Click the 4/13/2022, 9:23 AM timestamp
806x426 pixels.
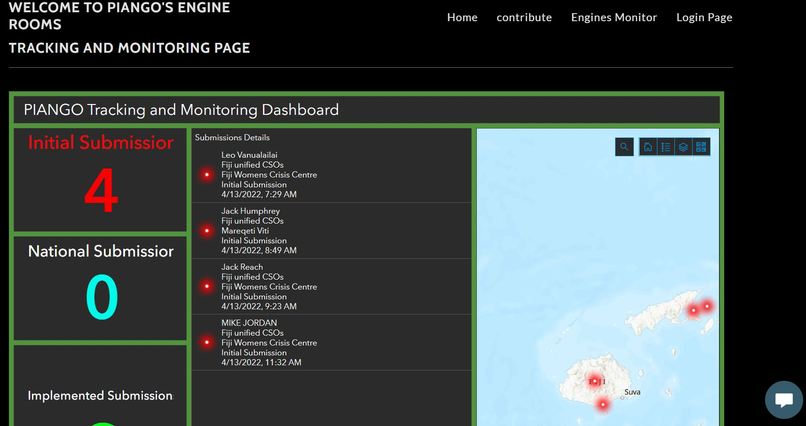[x=259, y=306]
